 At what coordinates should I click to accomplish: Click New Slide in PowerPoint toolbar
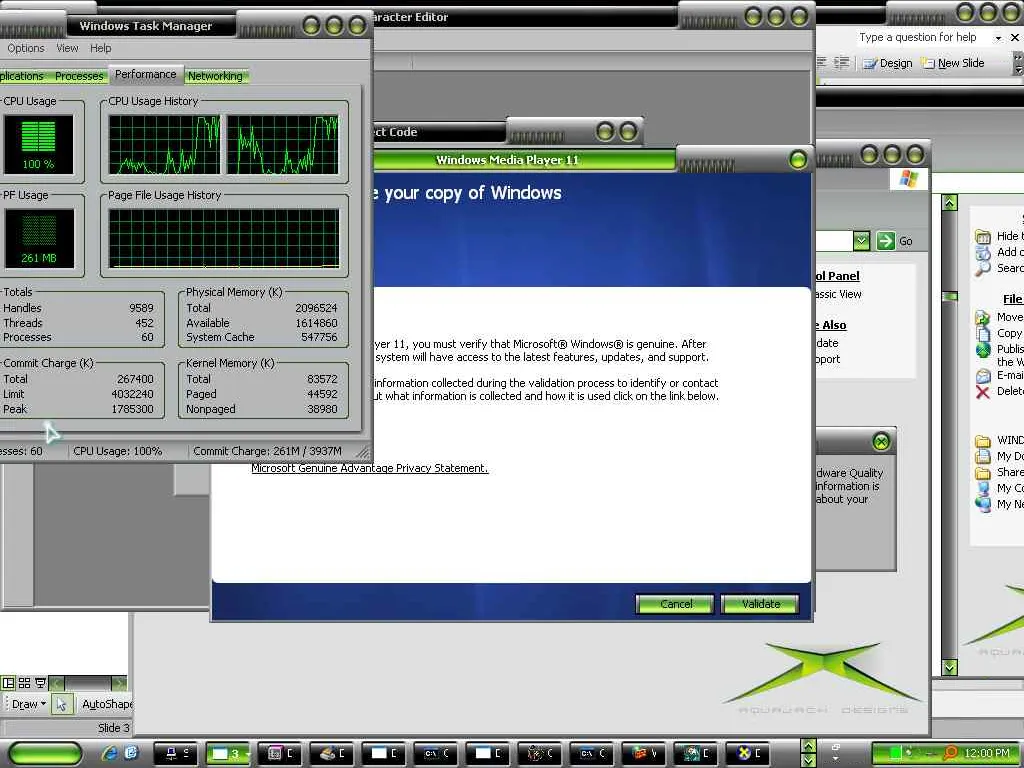(x=953, y=63)
